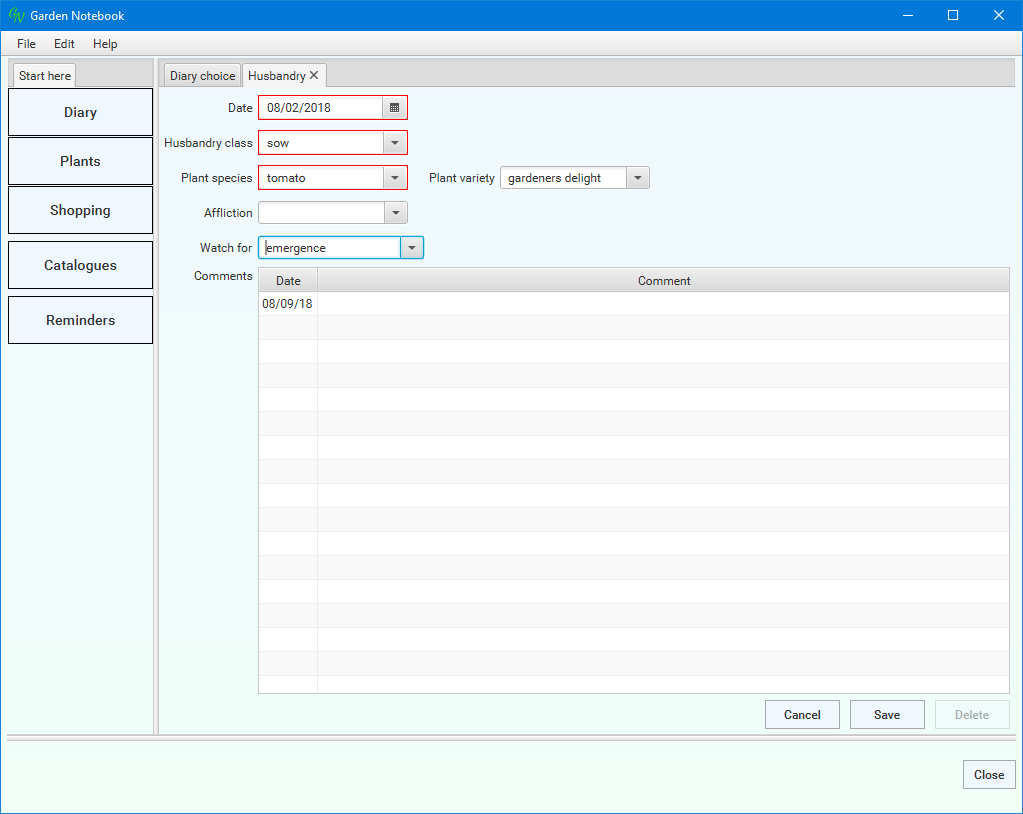This screenshot has height=814, width=1023.
Task: Open the Affliction dropdown list
Action: coord(395,213)
